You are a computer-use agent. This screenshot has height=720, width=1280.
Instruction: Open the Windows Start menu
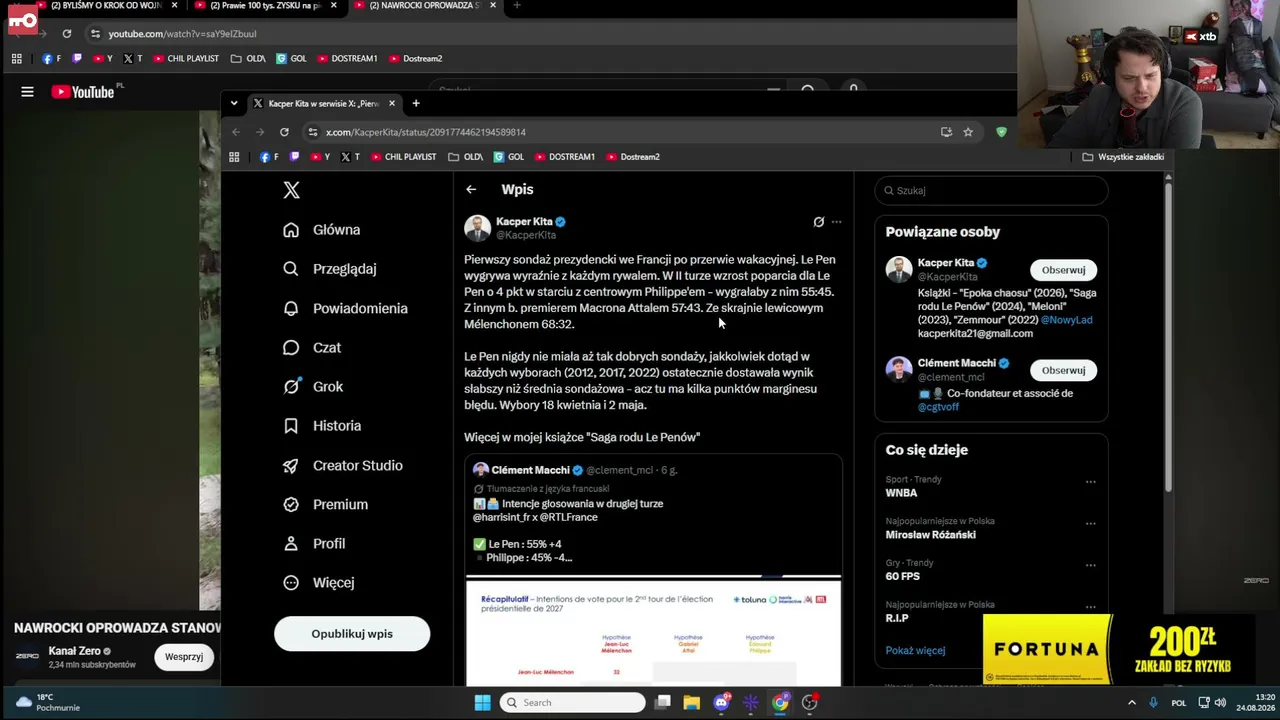tap(482, 703)
